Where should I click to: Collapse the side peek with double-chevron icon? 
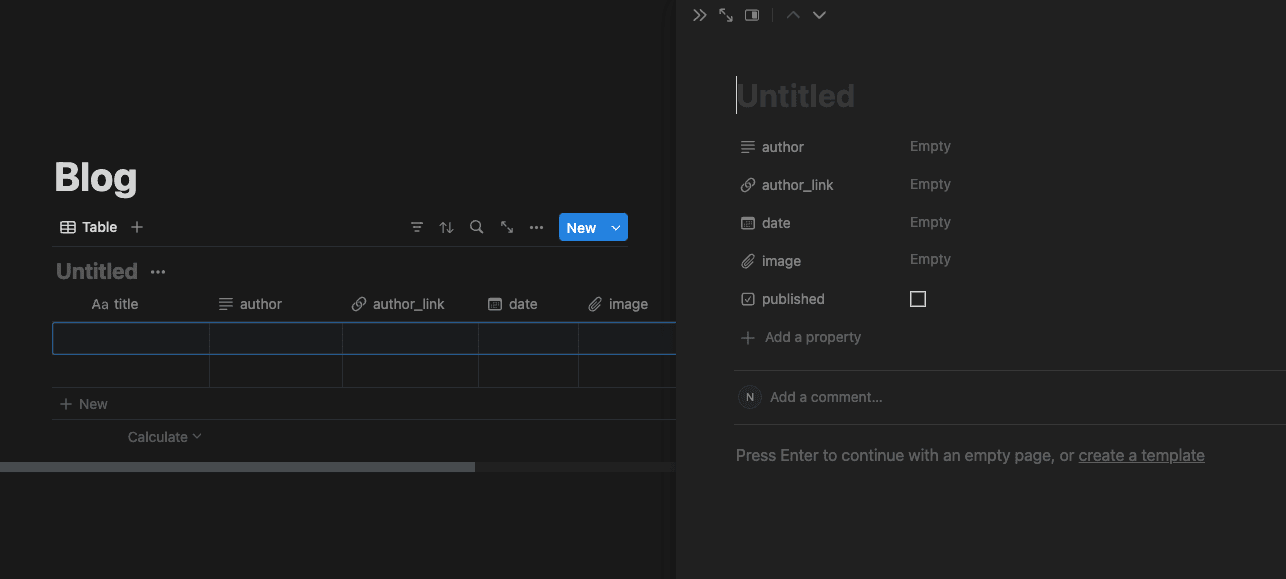(x=699, y=14)
